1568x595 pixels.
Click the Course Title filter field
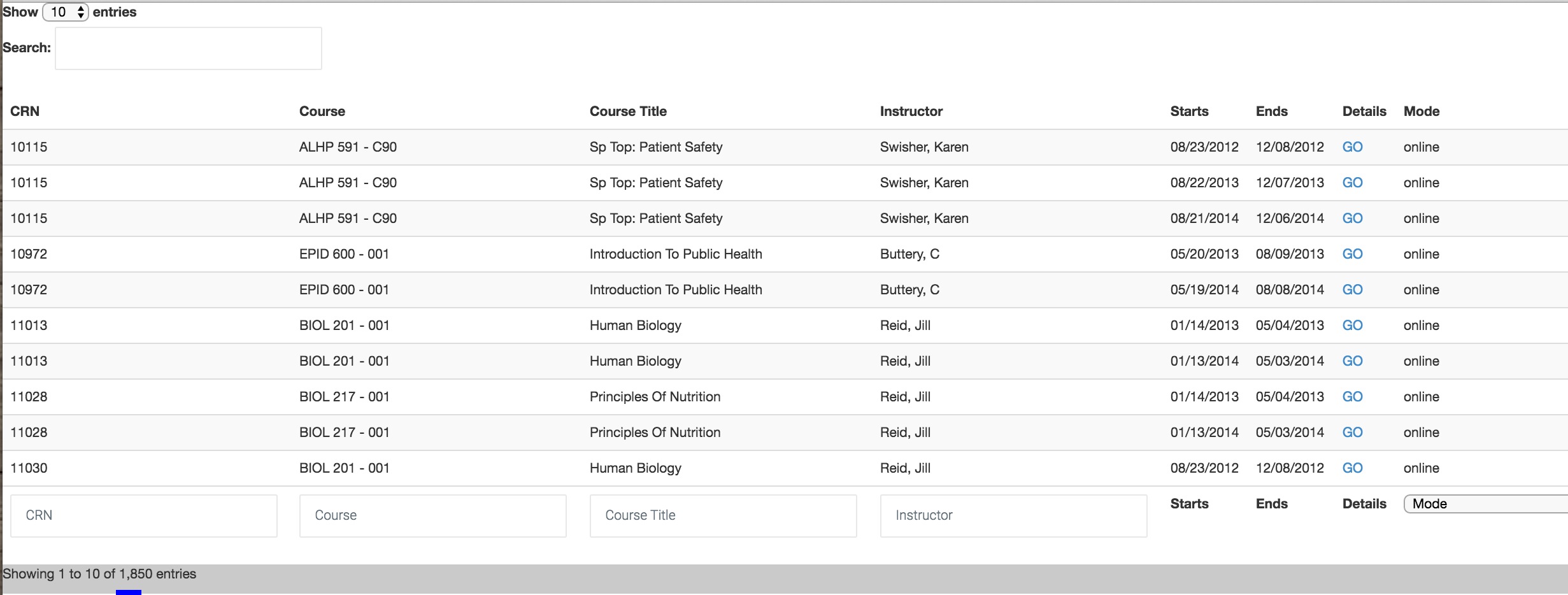click(723, 515)
